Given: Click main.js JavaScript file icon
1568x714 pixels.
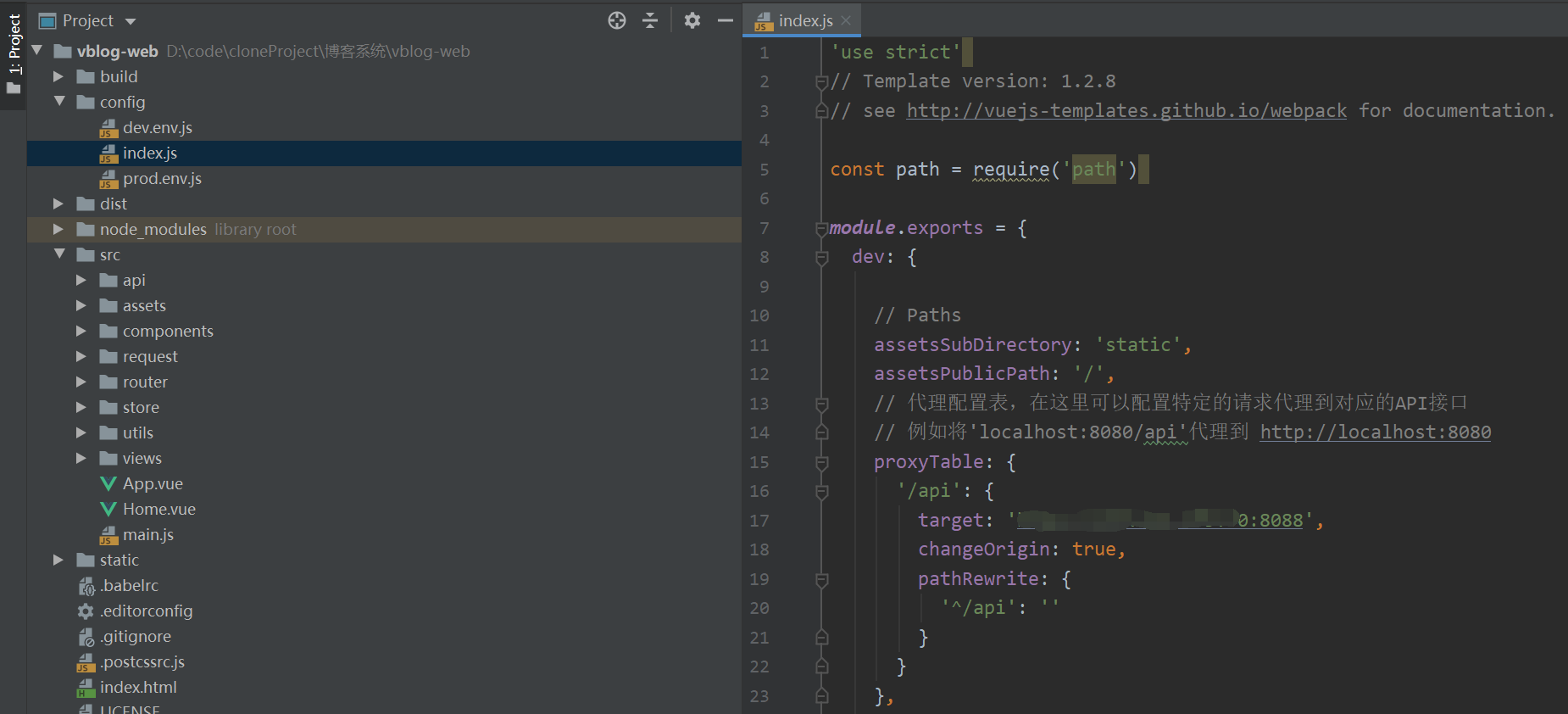Looking at the screenshot, I should click(108, 535).
